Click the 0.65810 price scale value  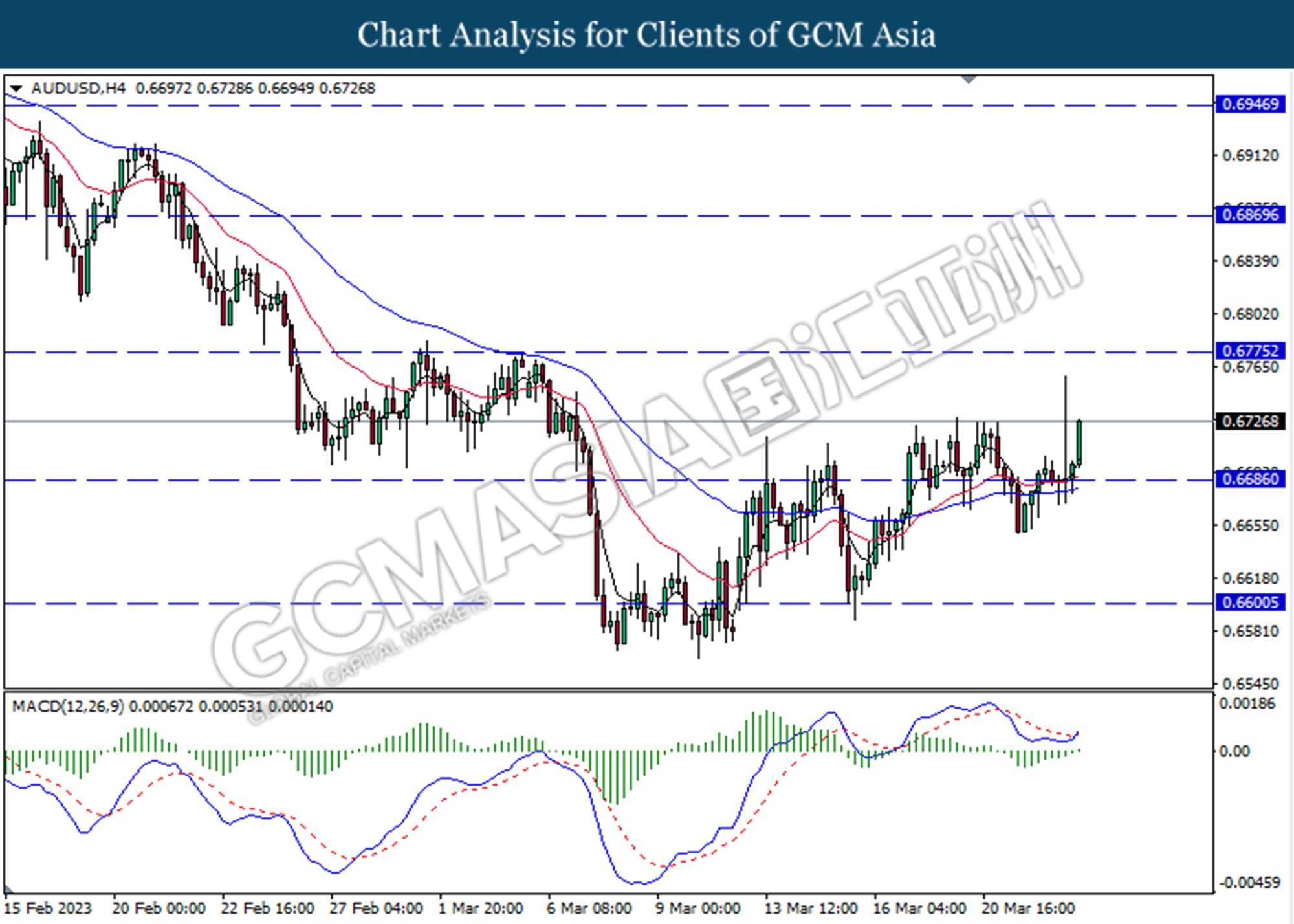(1251, 631)
